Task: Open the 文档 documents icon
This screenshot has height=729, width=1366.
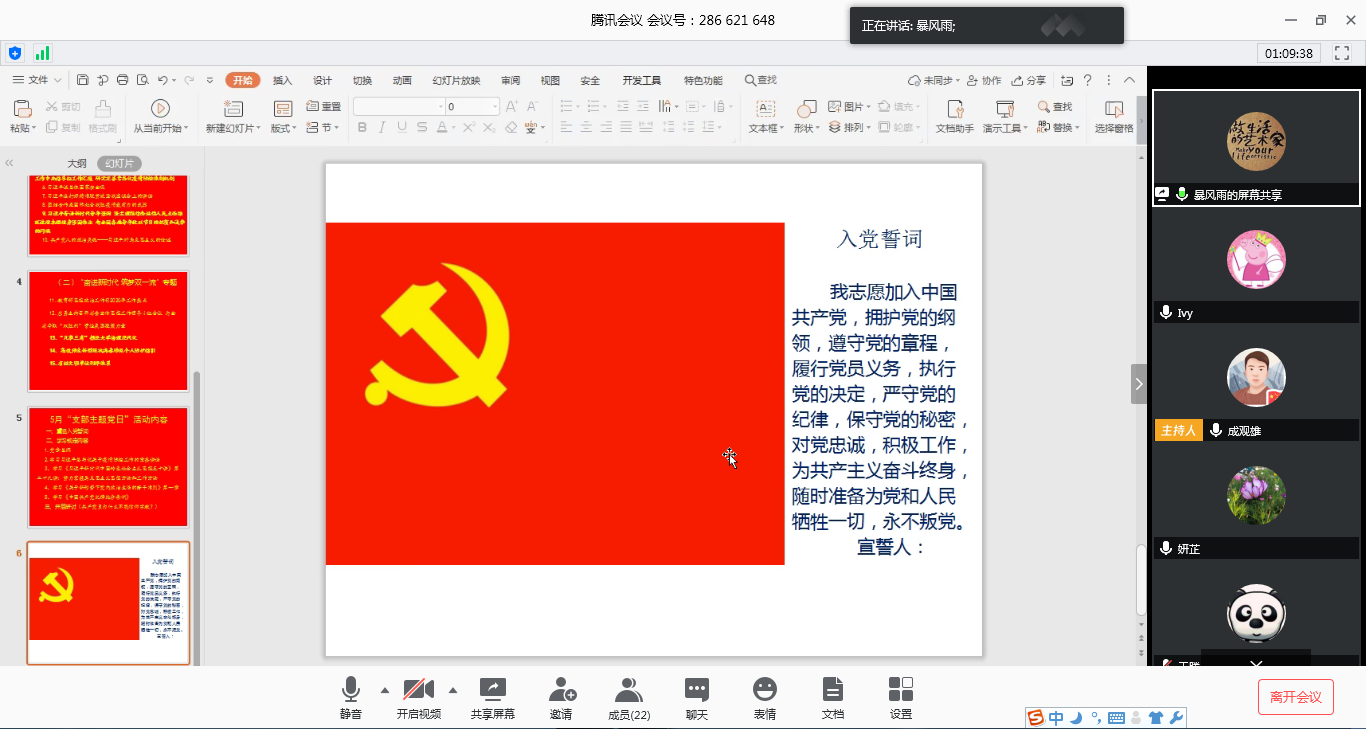Action: click(832, 690)
